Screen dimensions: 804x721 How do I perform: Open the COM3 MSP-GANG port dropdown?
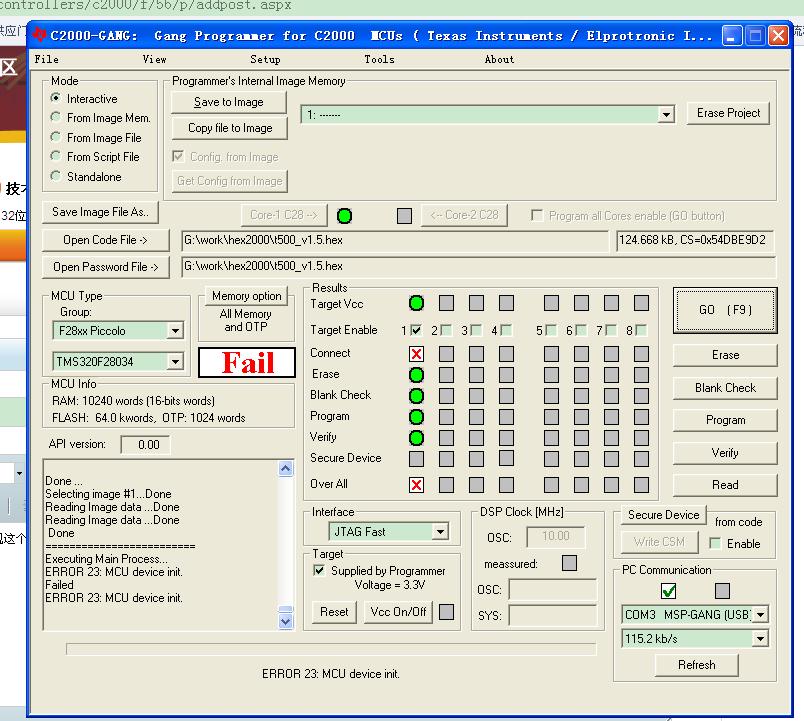760,614
